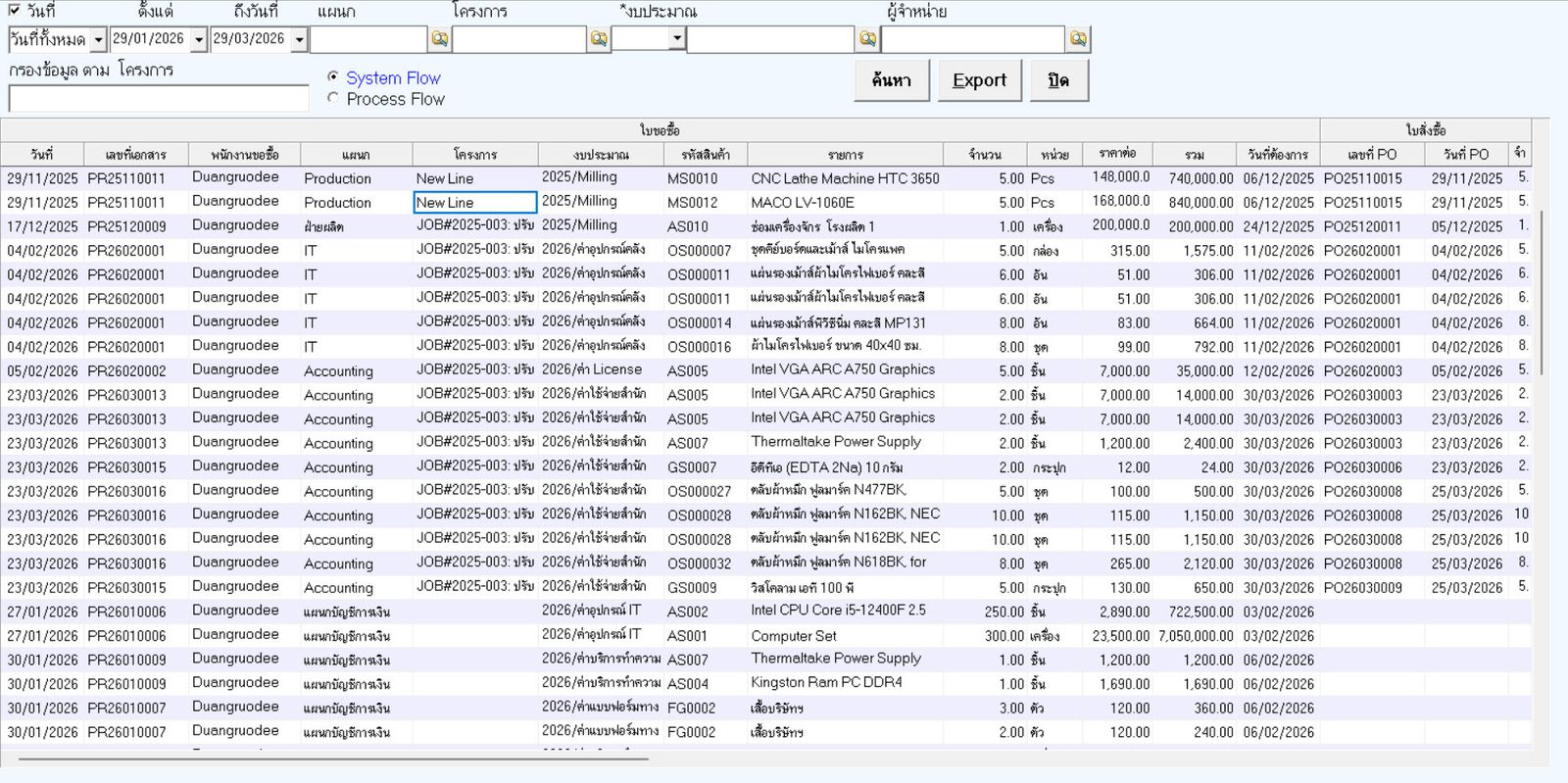Sort by the เลขที่เอกสาร column header

[136, 155]
